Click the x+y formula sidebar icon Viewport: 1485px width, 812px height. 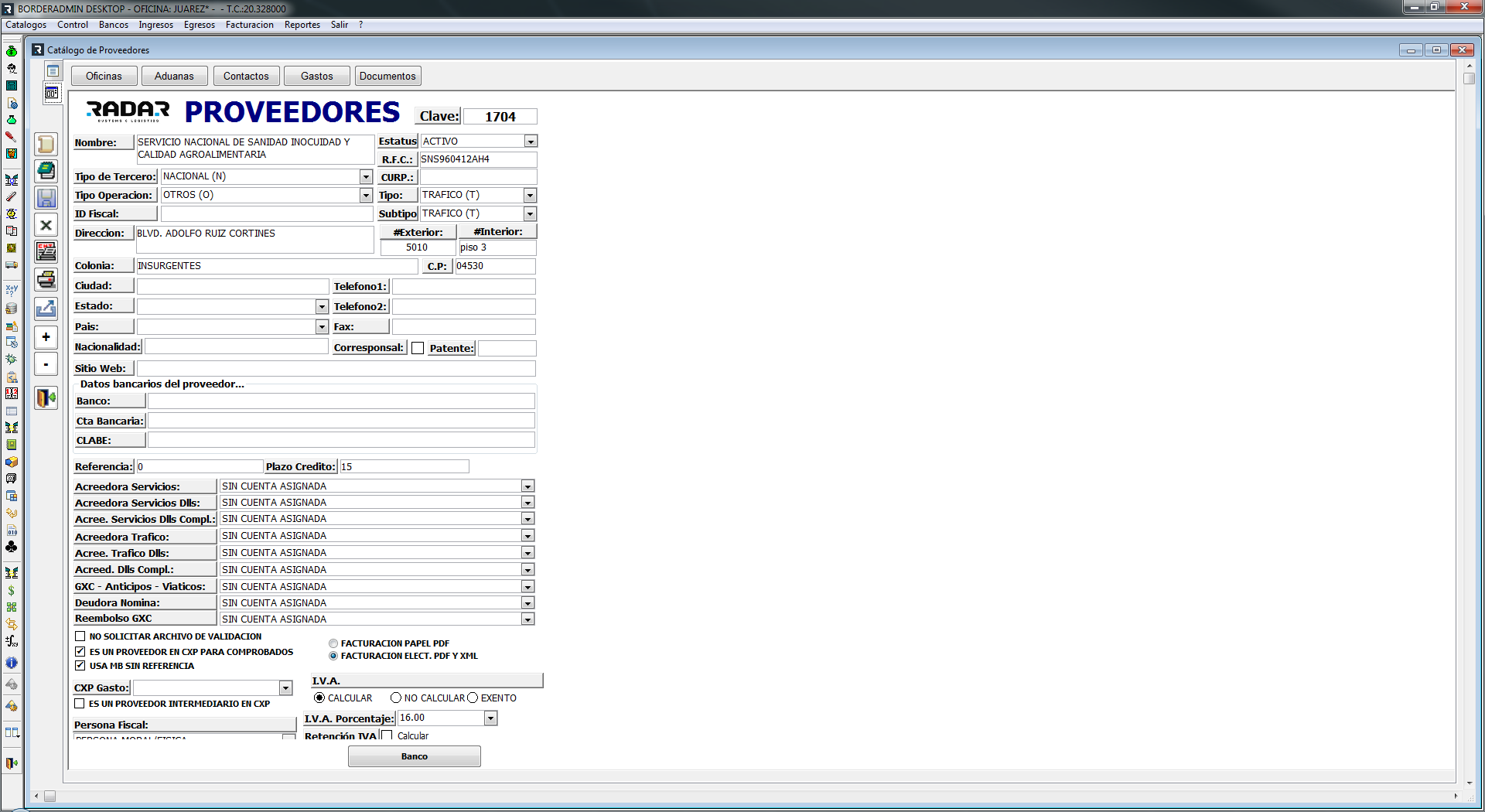(11, 291)
